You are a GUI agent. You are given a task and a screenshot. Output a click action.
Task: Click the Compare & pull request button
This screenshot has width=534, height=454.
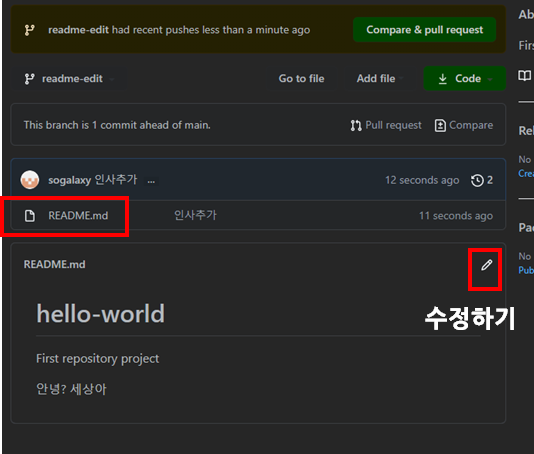[424, 30]
